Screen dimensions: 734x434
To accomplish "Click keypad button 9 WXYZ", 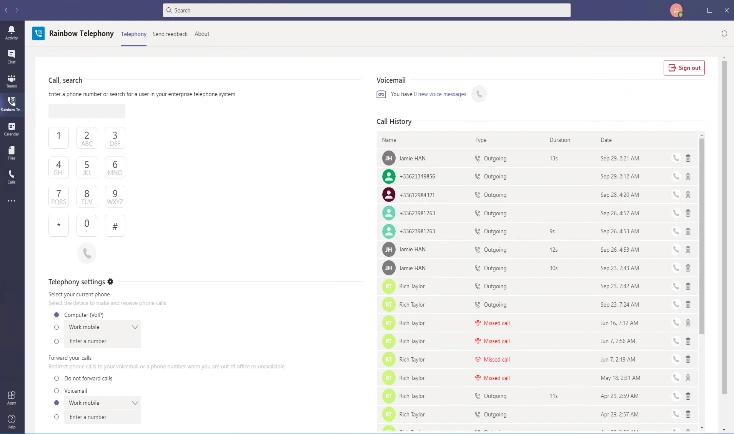I will coord(115,196).
